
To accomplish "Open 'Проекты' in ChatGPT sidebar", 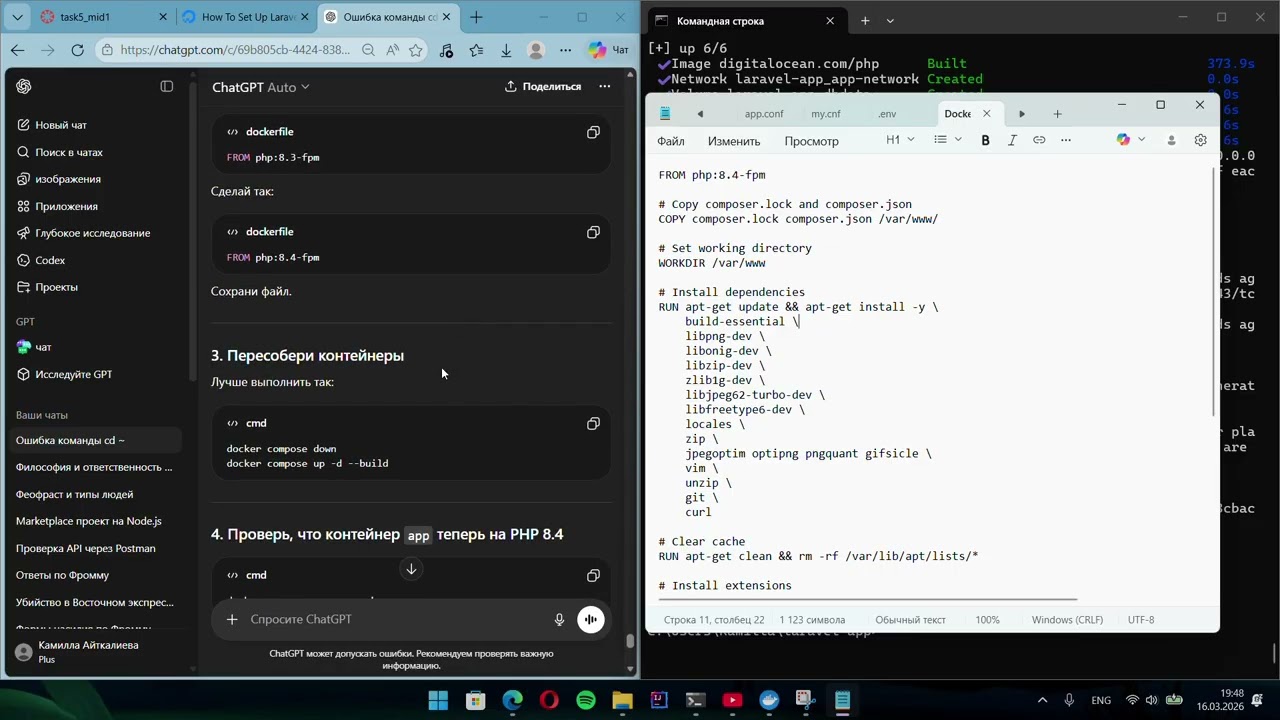I will pyautogui.click(x=56, y=287).
